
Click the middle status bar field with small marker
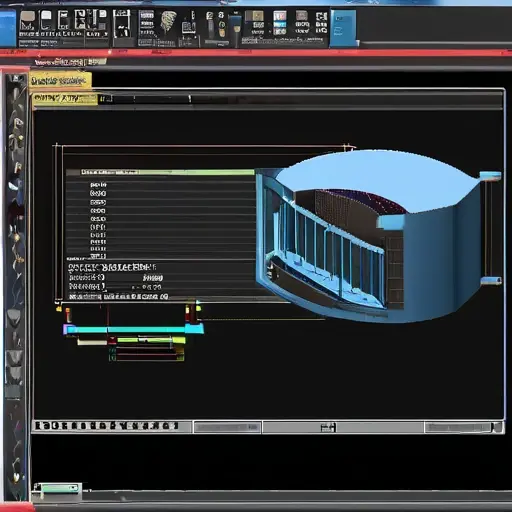click(343, 427)
